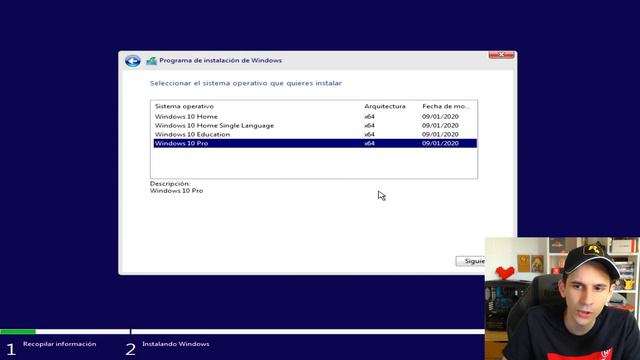
Task: Click the Sistema operativo column header
Action: pos(184,107)
